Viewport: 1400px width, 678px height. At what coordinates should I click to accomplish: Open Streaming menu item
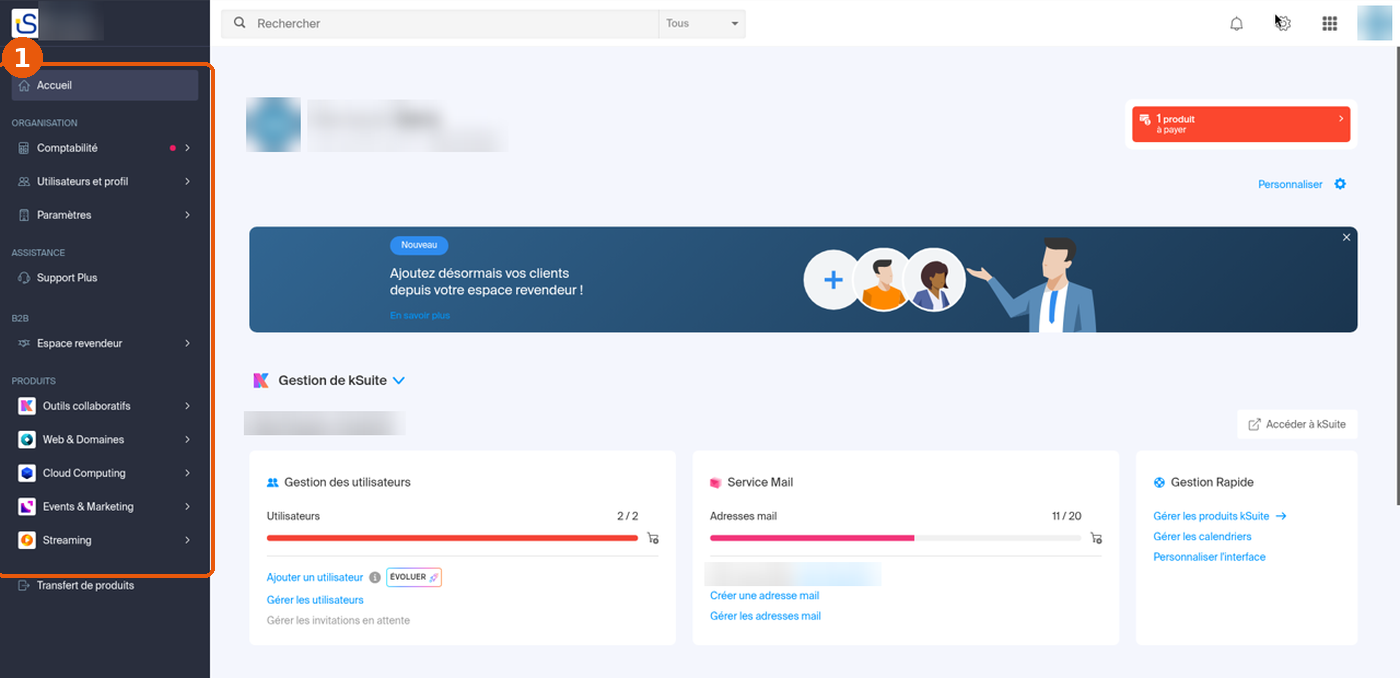point(105,540)
